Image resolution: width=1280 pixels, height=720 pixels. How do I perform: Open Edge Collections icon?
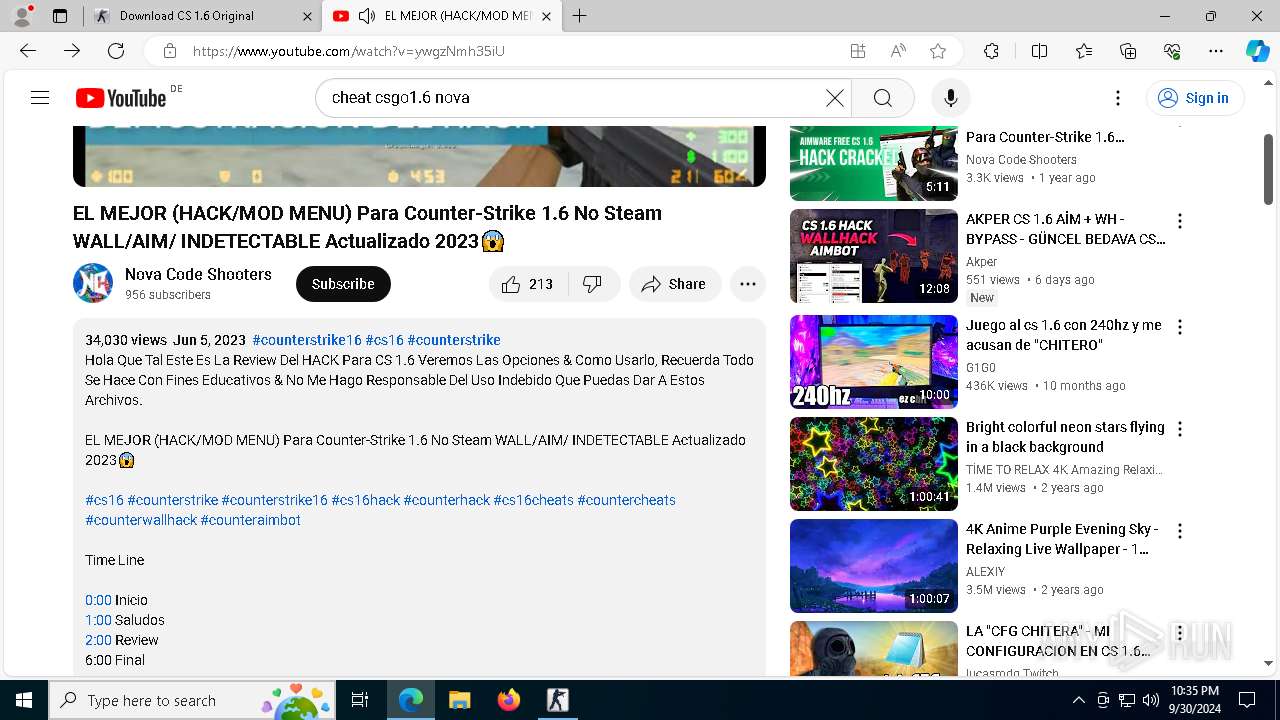(x=1128, y=51)
